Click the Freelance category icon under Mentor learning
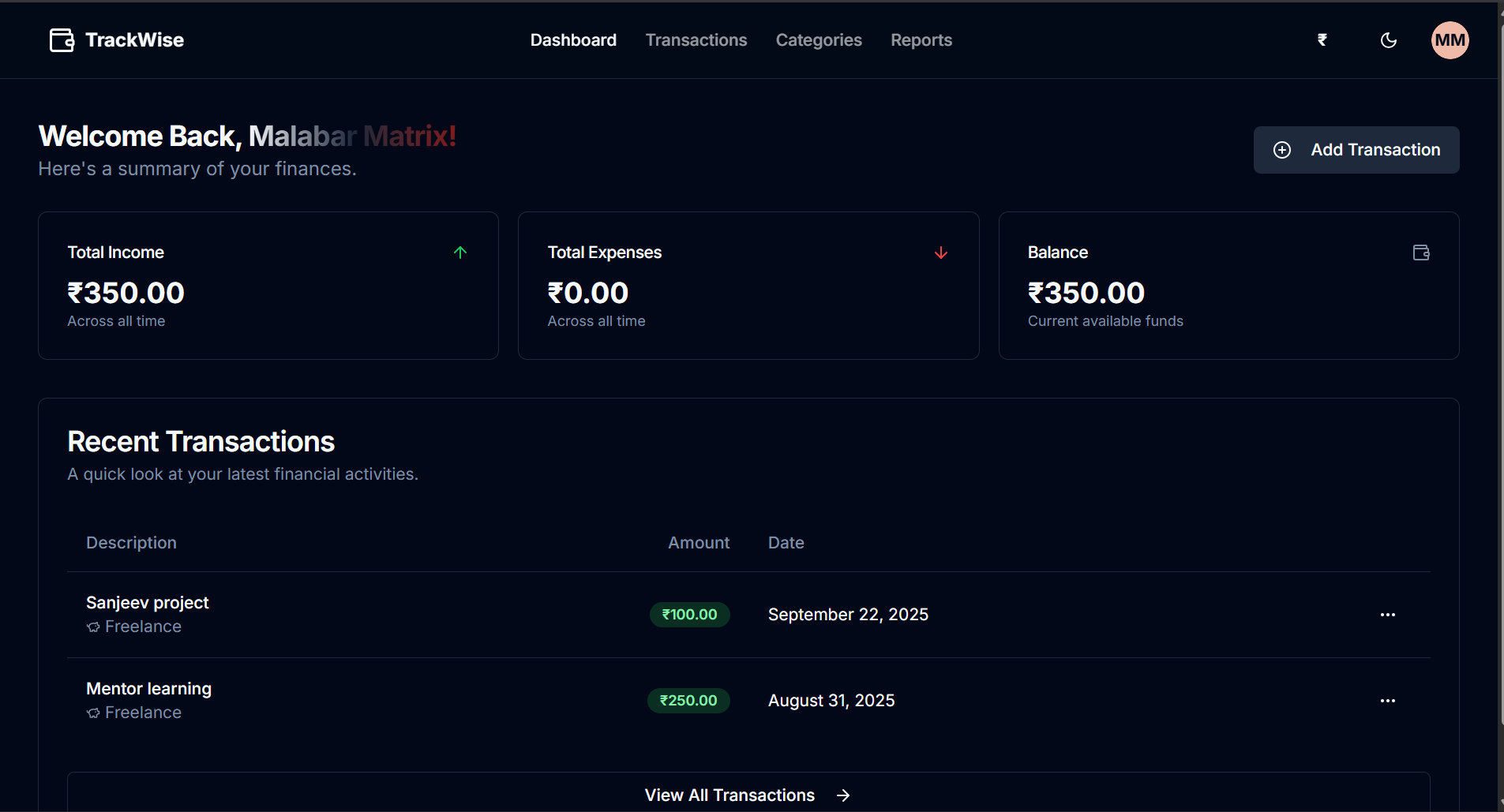This screenshot has height=812, width=1504. (92, 712)
